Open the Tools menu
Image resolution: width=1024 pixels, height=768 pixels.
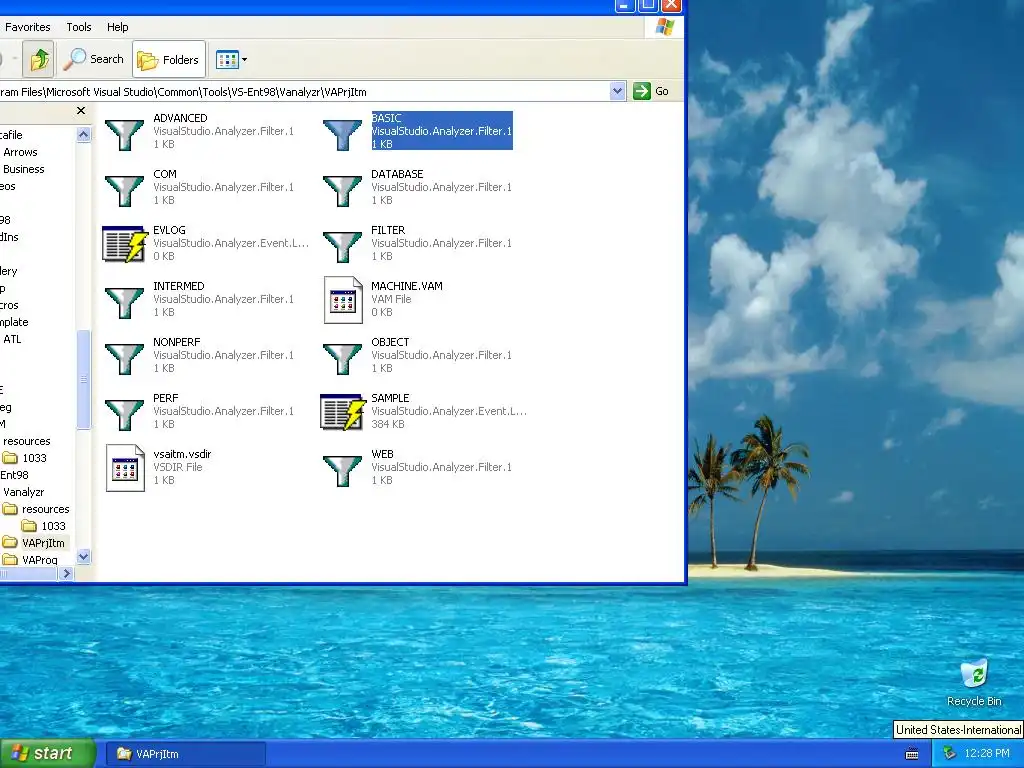[78, 27]
